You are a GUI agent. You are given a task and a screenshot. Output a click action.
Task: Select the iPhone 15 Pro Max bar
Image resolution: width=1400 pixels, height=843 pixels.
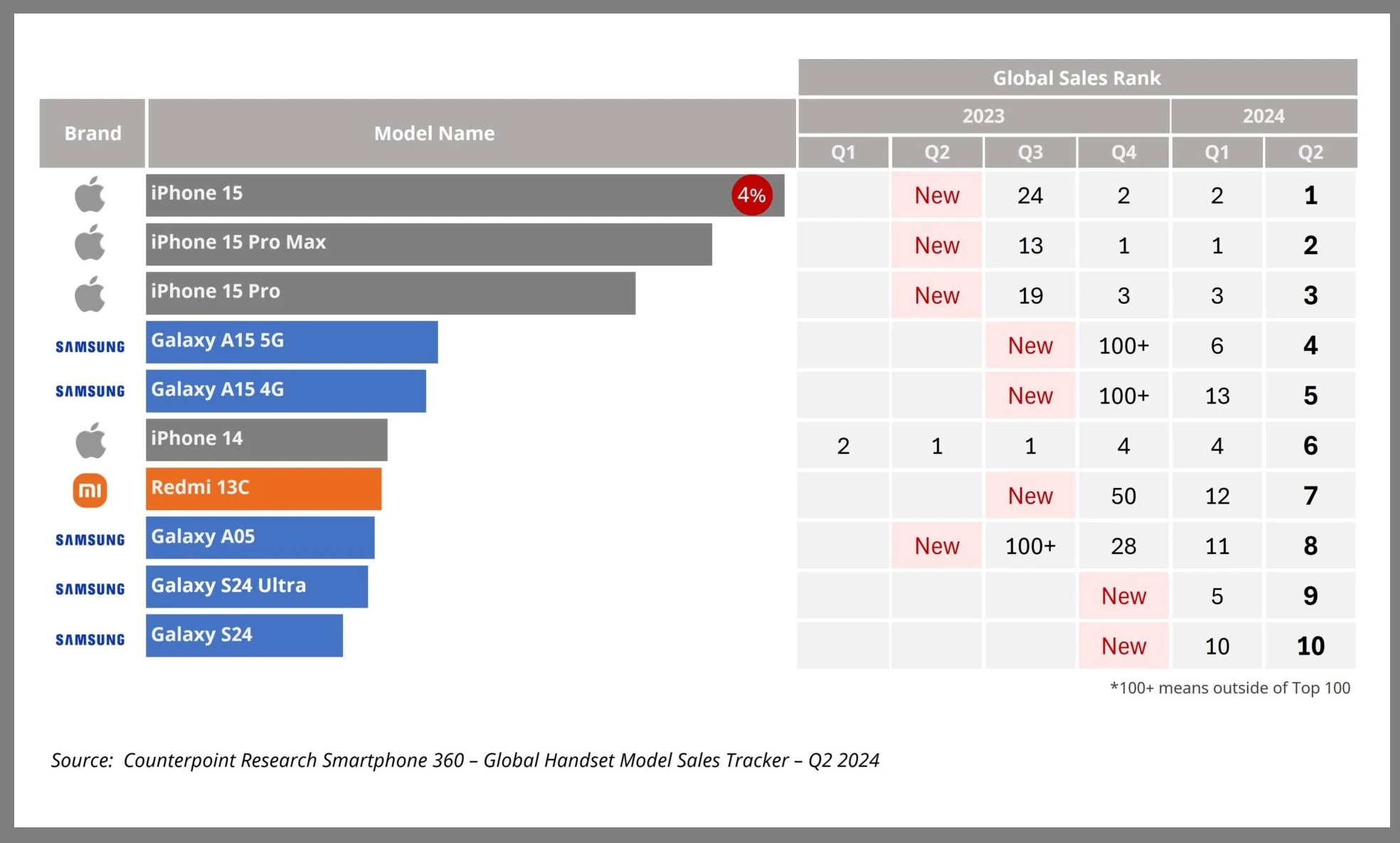point(429,244)
